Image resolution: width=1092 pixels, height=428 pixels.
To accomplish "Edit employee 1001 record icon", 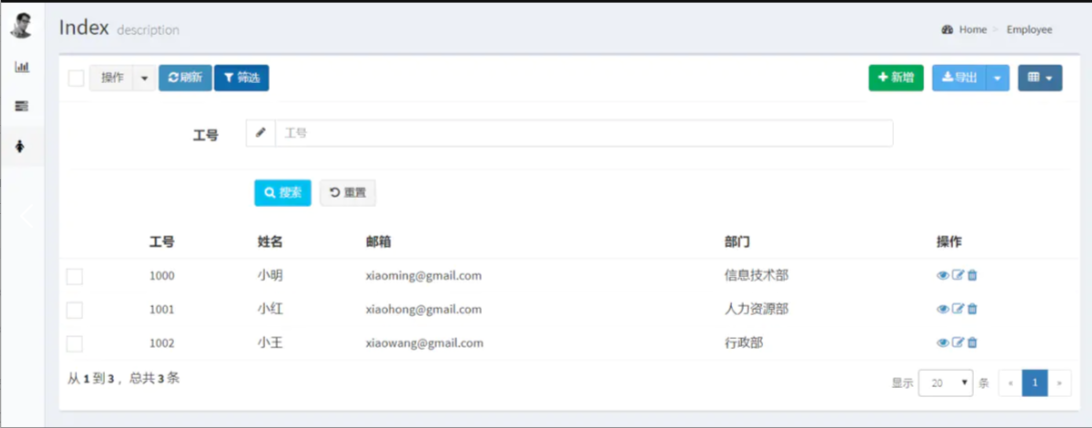I will coord(957,309).
